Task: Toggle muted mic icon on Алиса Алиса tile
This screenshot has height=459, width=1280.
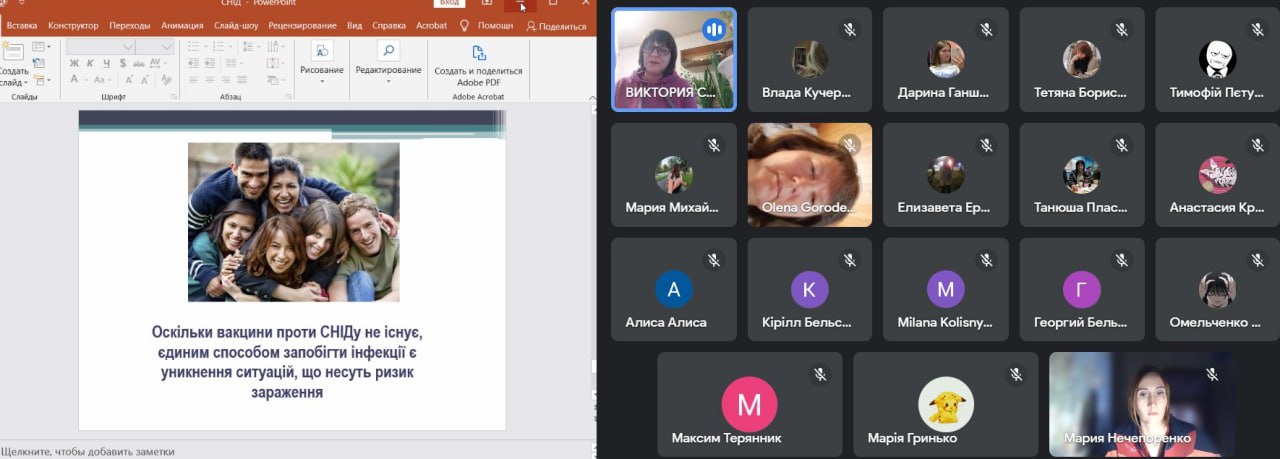Action: [x=714, y=260]
